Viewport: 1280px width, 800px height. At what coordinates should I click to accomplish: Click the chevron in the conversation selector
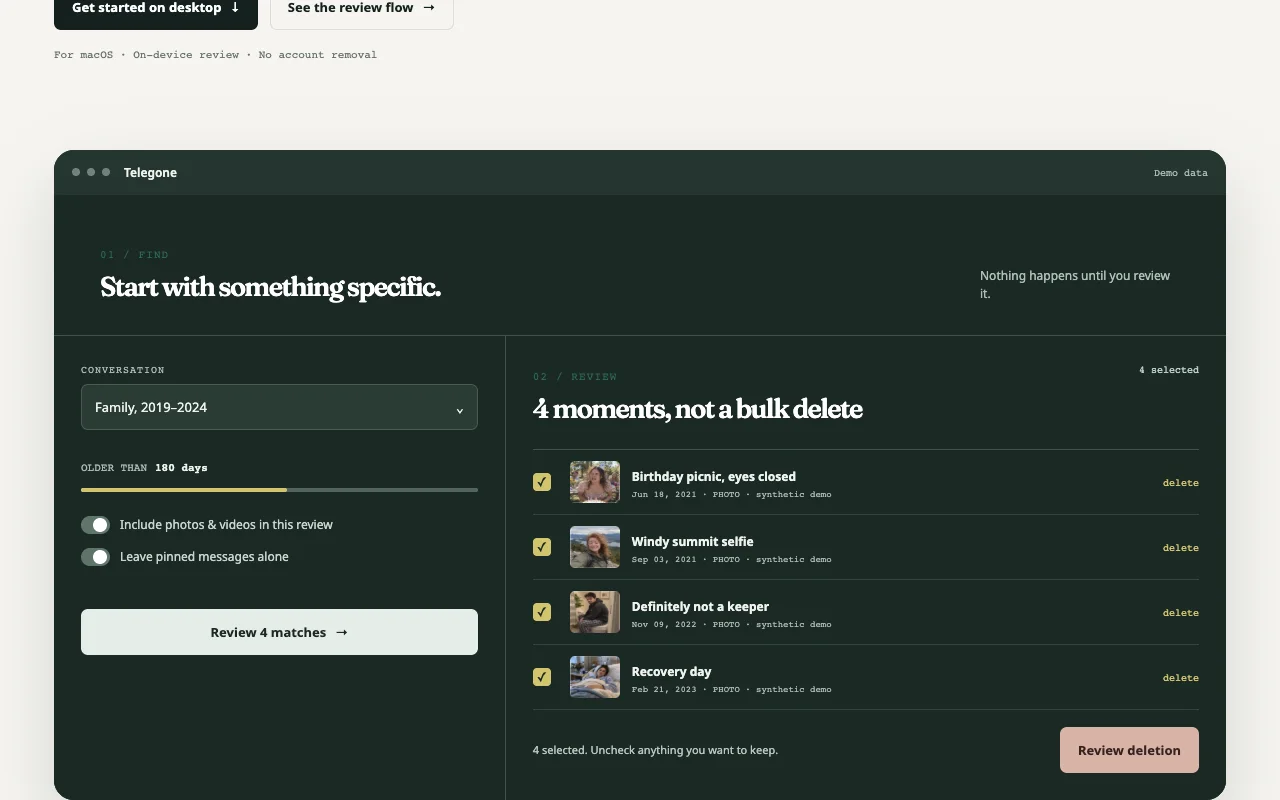(x=460, y=410)
